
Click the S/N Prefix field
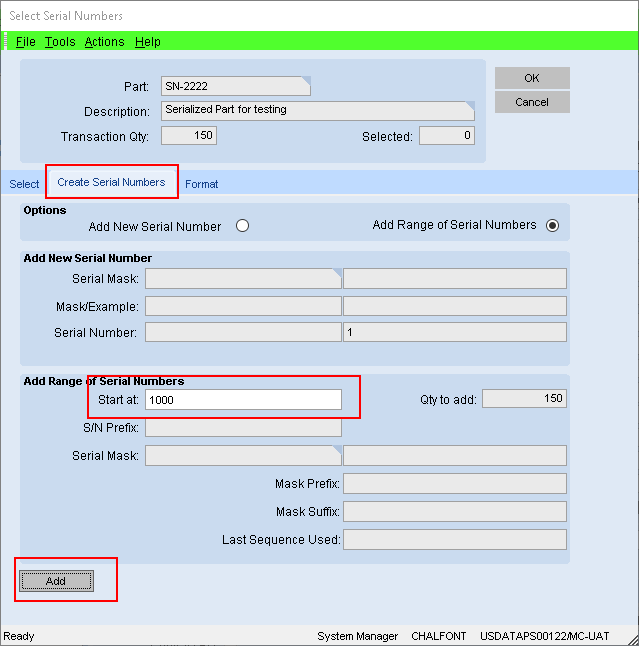click(x=243, y=428)
